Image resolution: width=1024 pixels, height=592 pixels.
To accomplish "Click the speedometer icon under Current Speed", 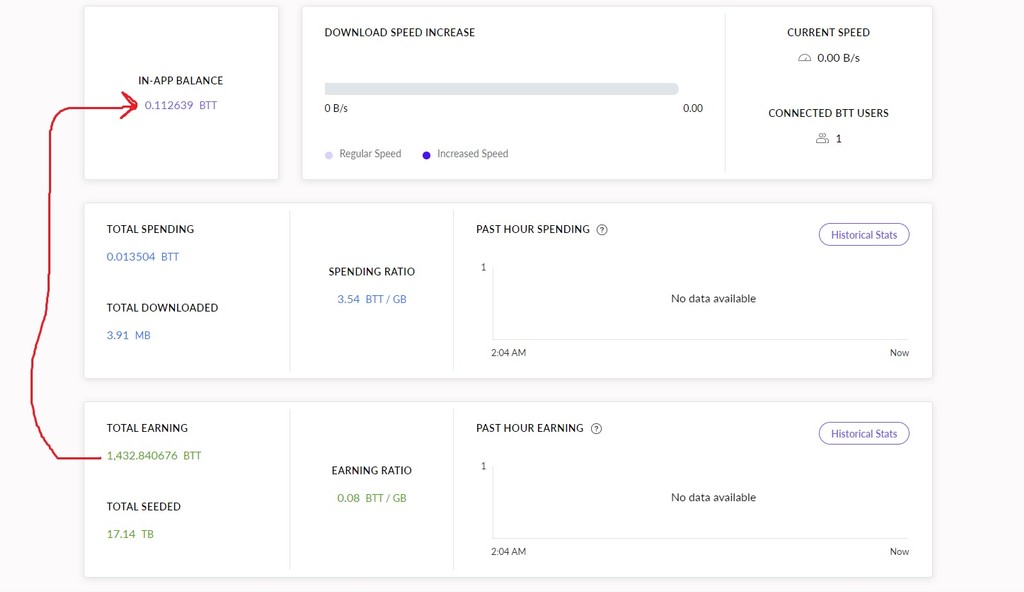I will point(805,58).
